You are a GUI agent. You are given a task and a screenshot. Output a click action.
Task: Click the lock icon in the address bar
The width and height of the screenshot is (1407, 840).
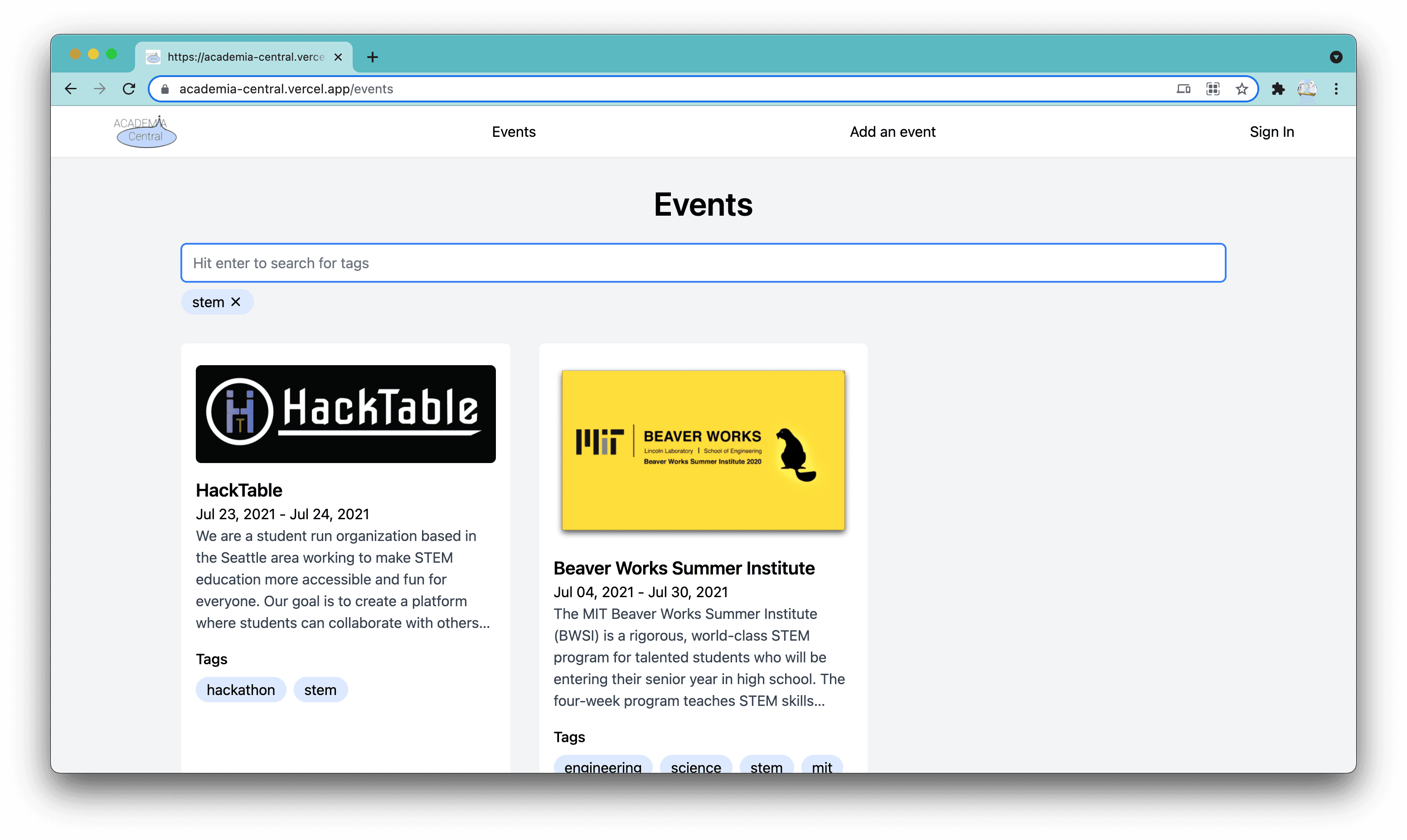(x=165, y=89)
